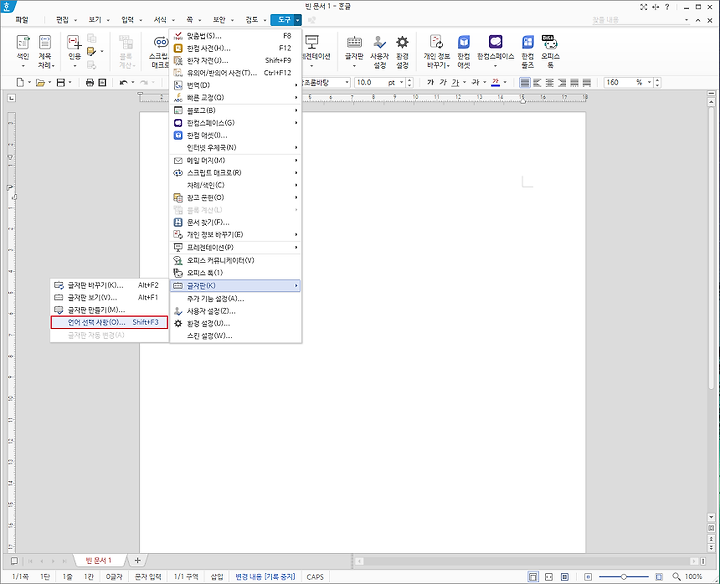Apply italic with the slanted 가 icon

point(443,82)
